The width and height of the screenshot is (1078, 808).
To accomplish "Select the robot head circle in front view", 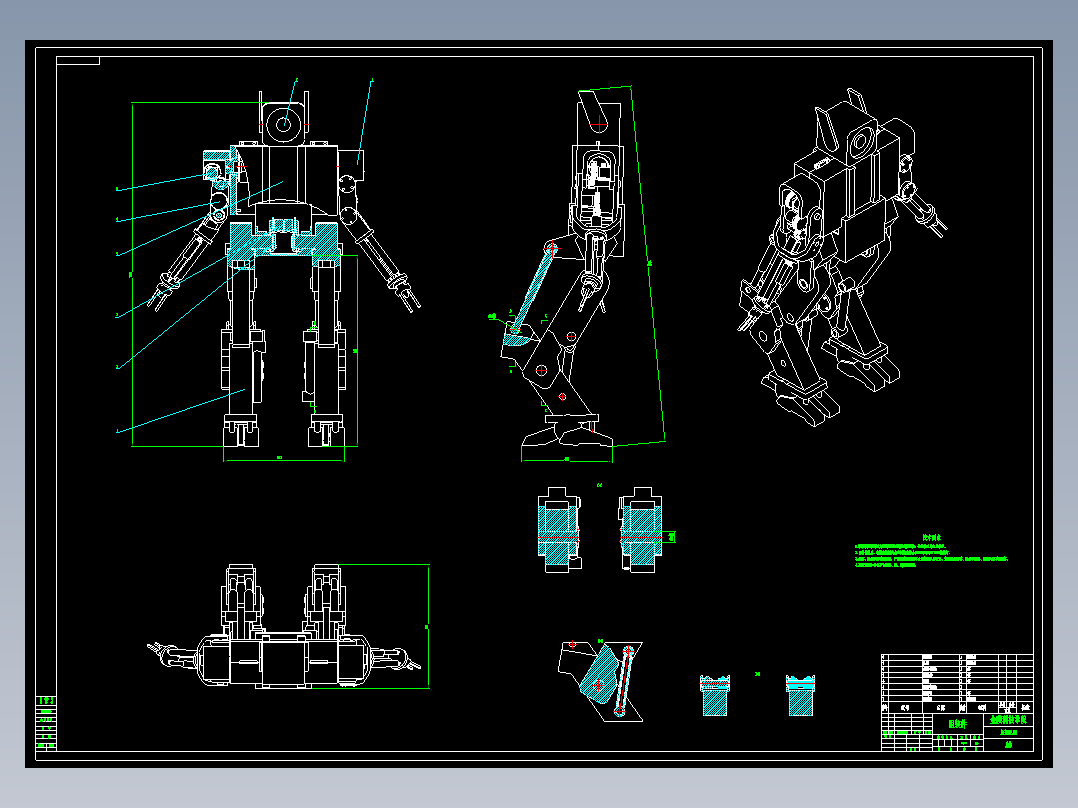I will coord(284,124).
